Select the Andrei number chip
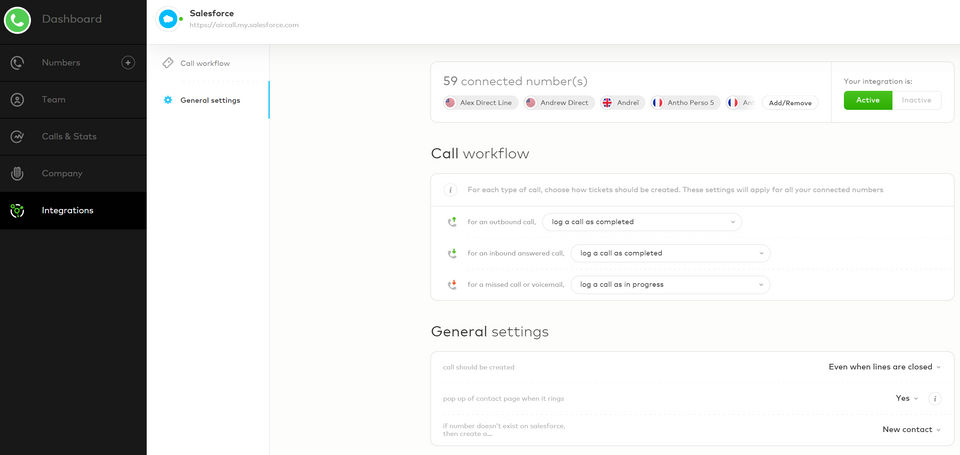 coord(622,103)
